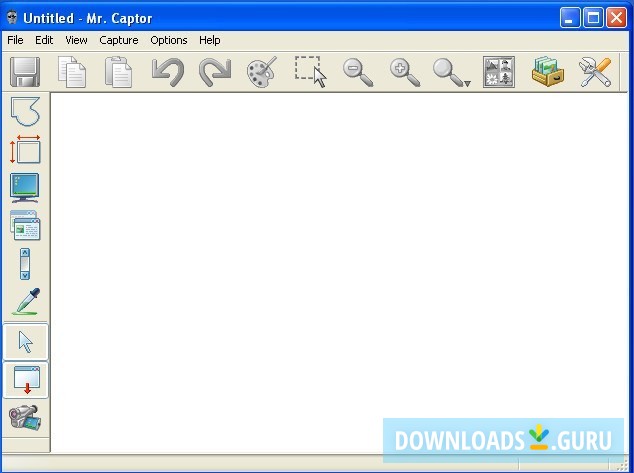Toggle the window with red arrow button
Image resolution: width=634 pixels, height=473 pixels.
[26, 380]
